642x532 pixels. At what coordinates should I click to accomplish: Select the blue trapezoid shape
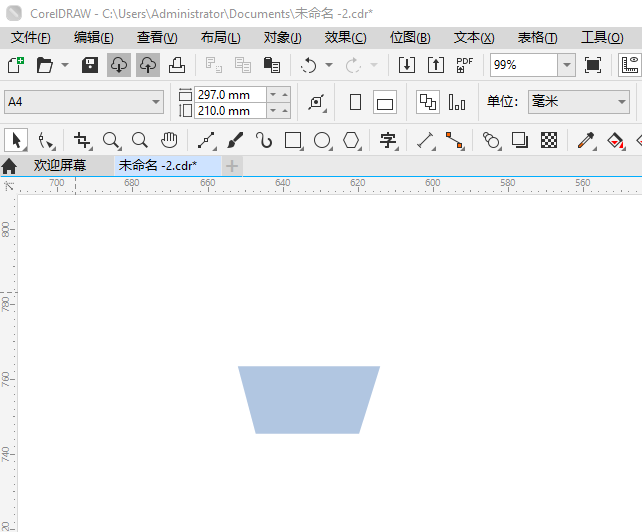(x=309, y=400)
